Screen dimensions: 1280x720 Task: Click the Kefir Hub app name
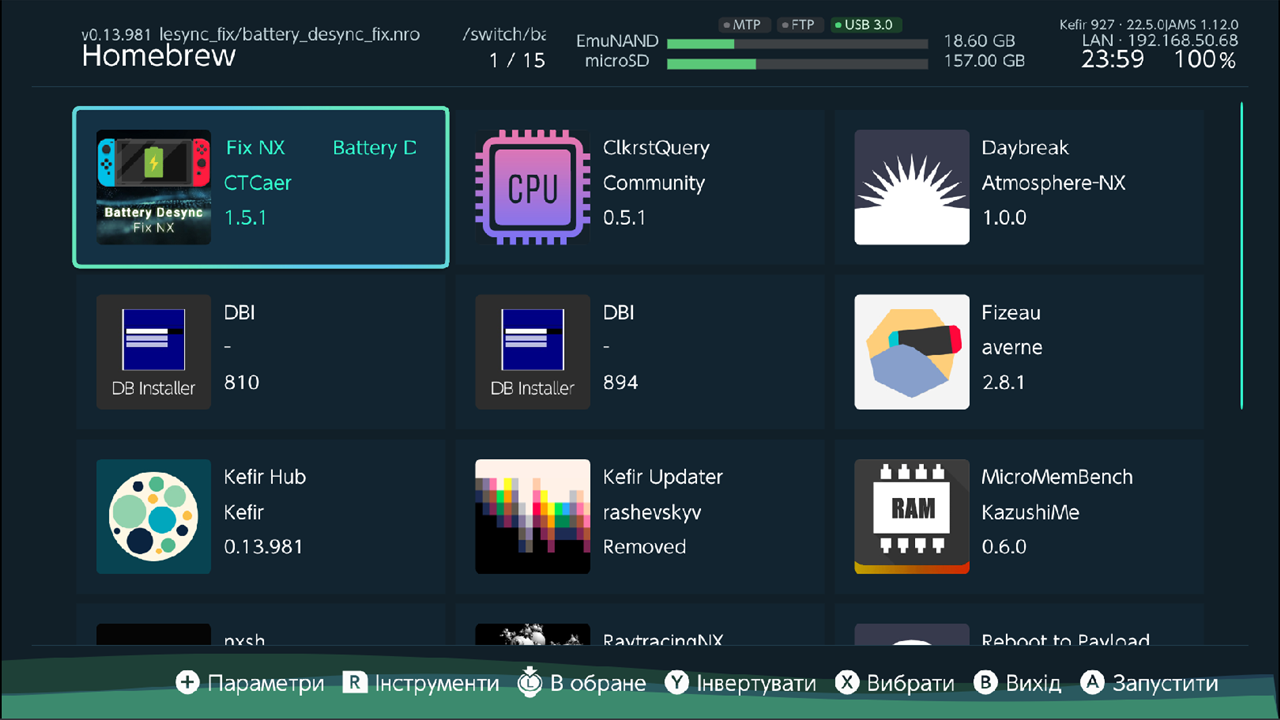[x=265, y=477]
